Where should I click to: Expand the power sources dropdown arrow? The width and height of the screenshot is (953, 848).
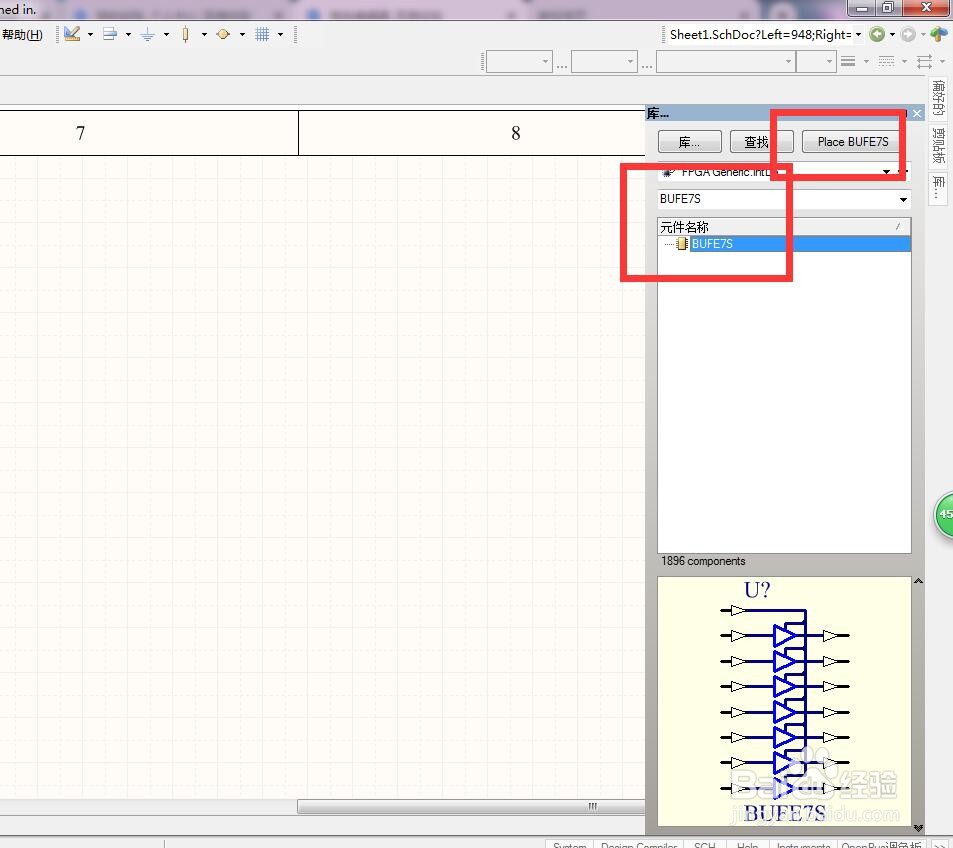click(167, 35)
